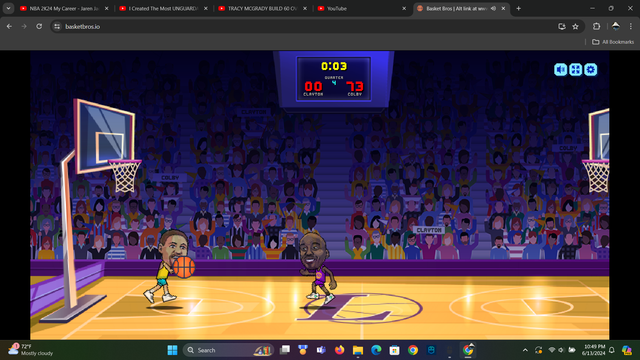
Task: Click the left basketball hoop net
Action: pyautogui.click(x=125, y=176)
